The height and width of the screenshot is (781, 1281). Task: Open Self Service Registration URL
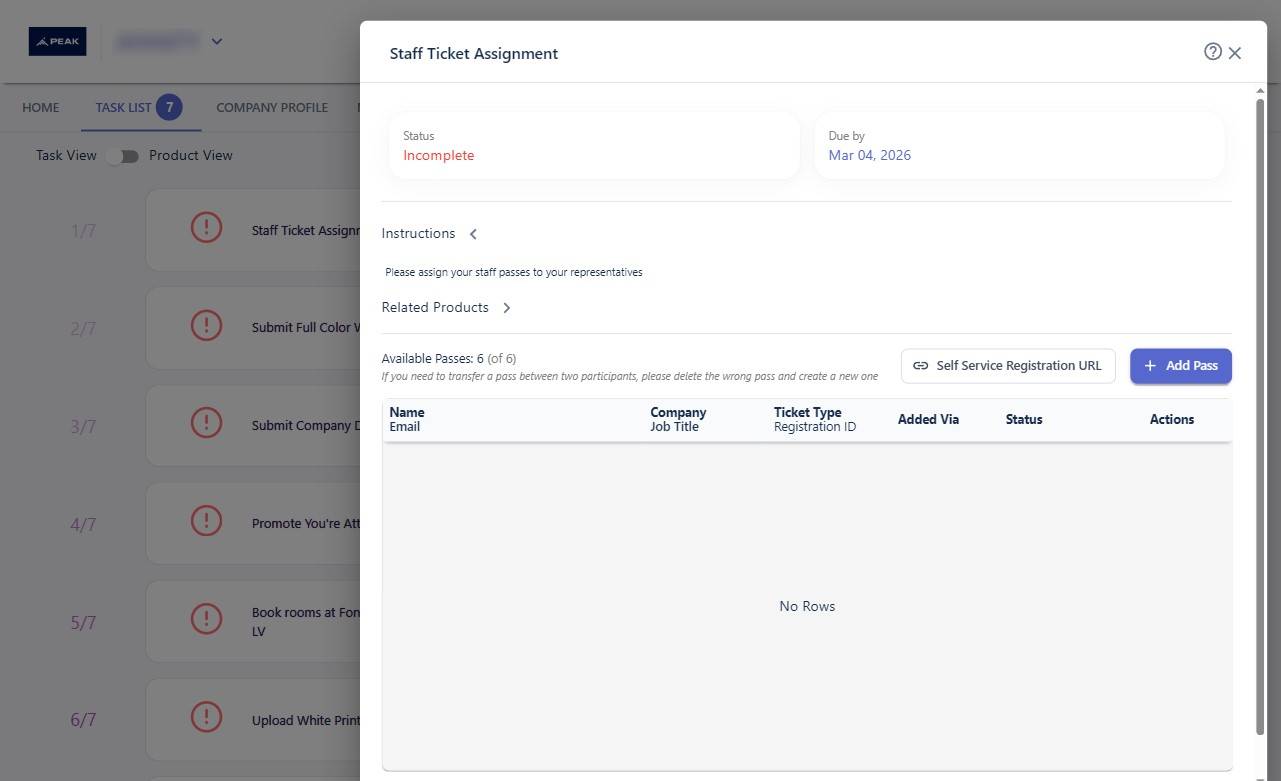pyautogui.click(x=1007, y=366)
